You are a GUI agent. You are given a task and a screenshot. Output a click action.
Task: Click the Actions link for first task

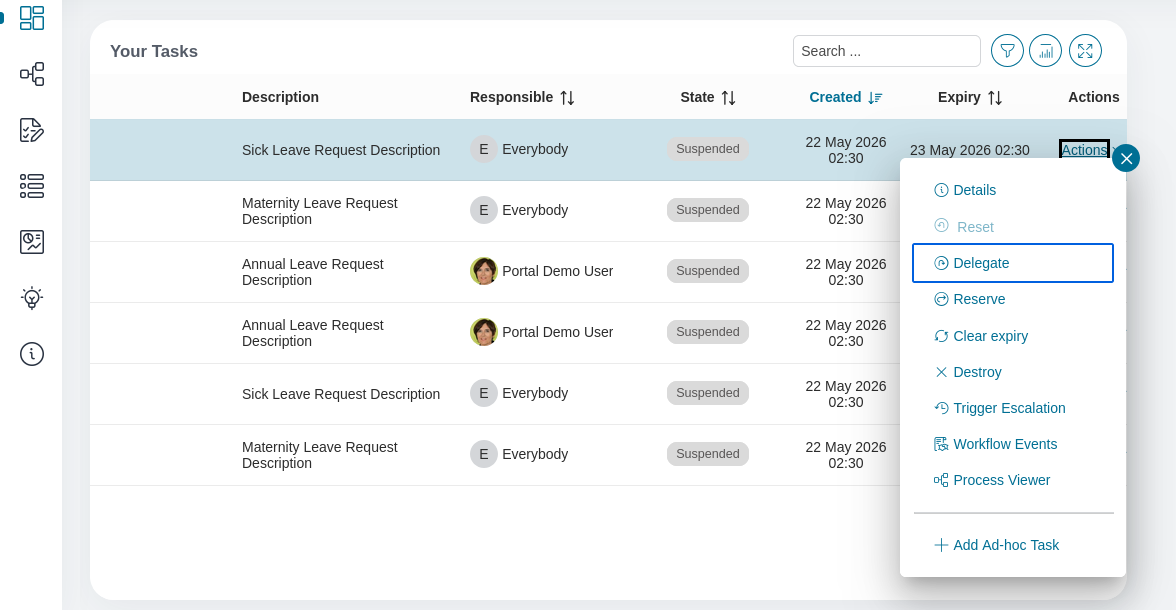pos(1084,150)
